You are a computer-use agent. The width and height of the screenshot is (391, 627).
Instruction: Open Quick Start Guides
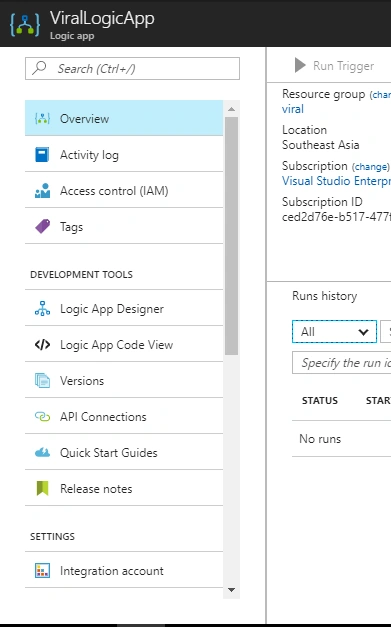124,452
